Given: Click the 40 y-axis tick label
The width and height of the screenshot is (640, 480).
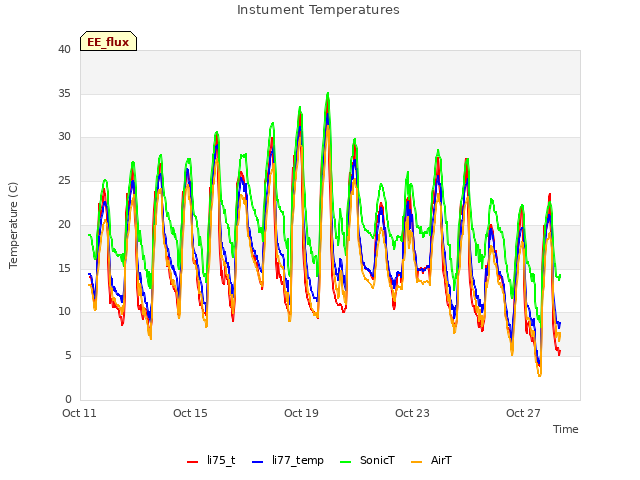Looking at the screenshot, I should [64, 49].
